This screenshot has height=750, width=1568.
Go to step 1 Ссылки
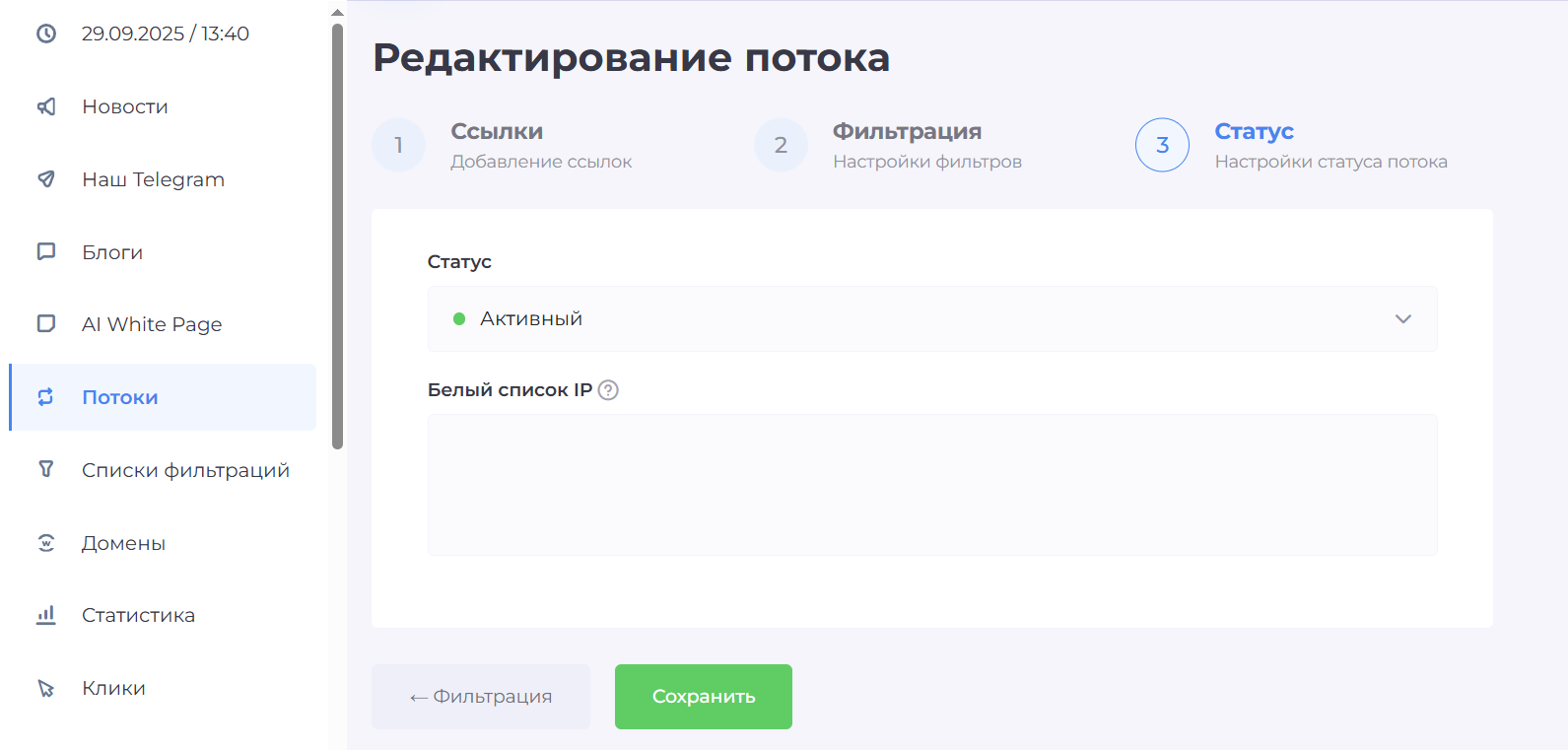click(x=399, y=146)
